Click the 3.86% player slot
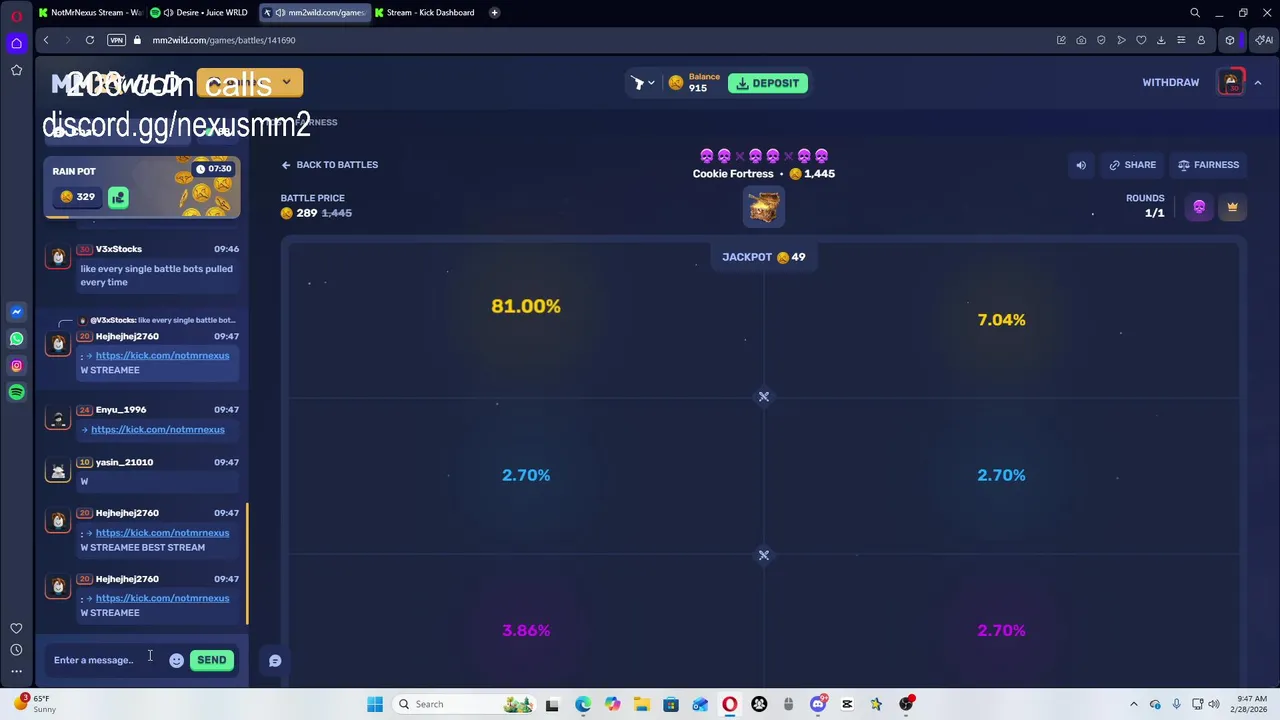This screenshot has height=720, width=1280. pyautogui.click(x=526, y=630)
